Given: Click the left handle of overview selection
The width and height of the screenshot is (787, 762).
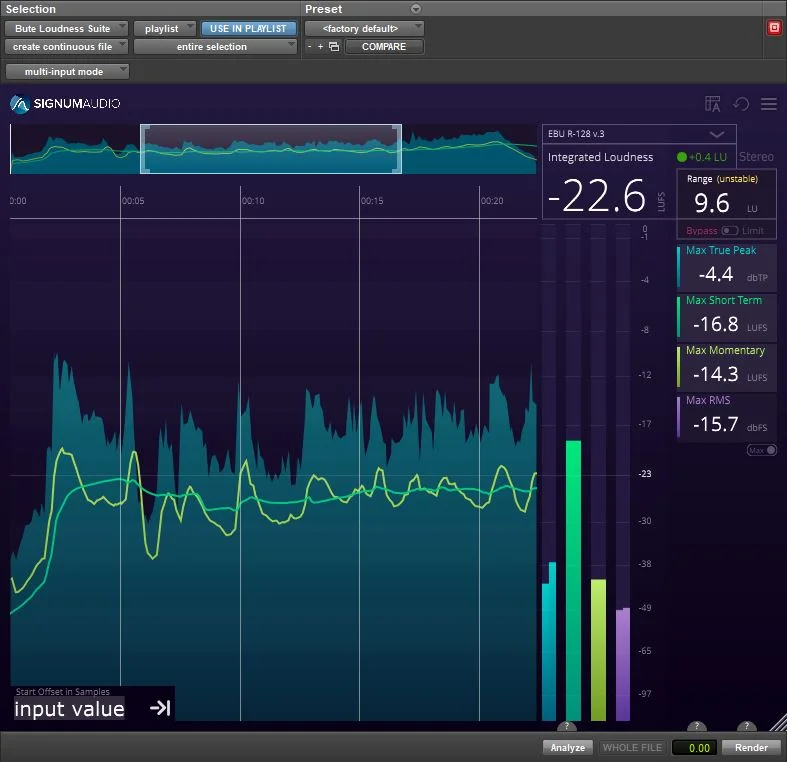Looking at the screenshot, I should pos(144,149).
